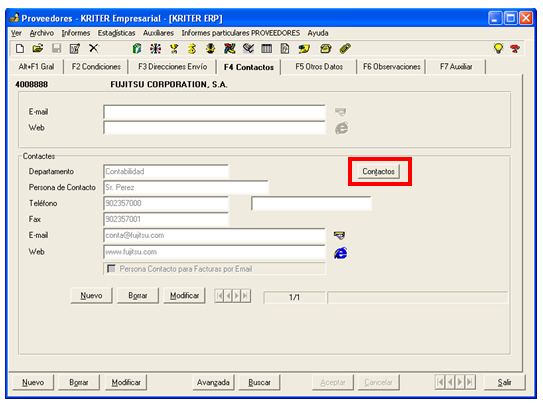Image resolution: width=543 pixels, height=403 pixels.
Task: Open the Ver menu
Action: click(16, 33)
